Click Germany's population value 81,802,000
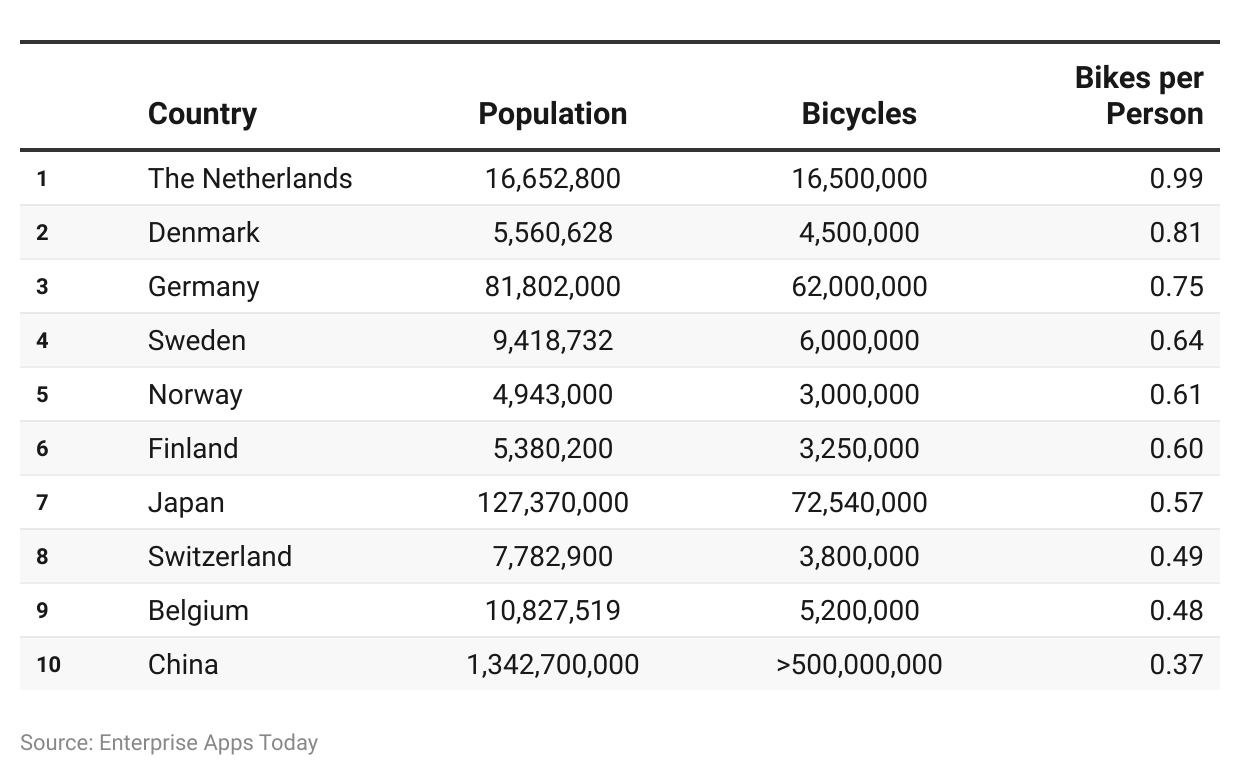The width and height of the screenshot is (1240, 776). (x=553, y=286)
